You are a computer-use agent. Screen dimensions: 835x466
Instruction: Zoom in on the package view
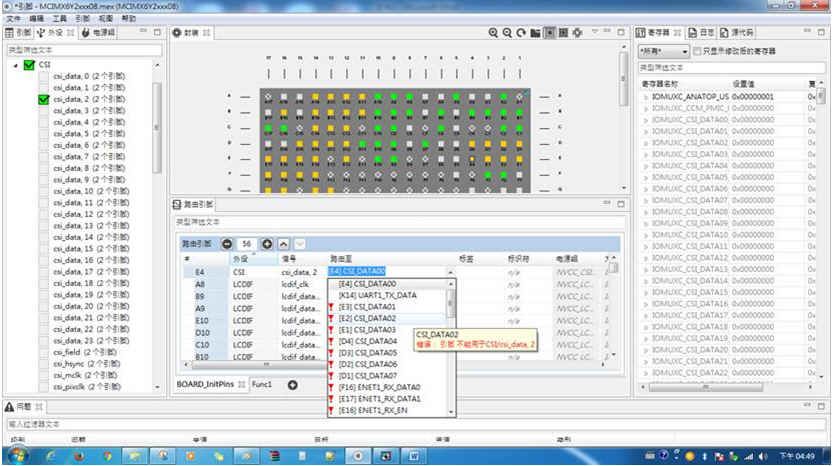[493, 33]
